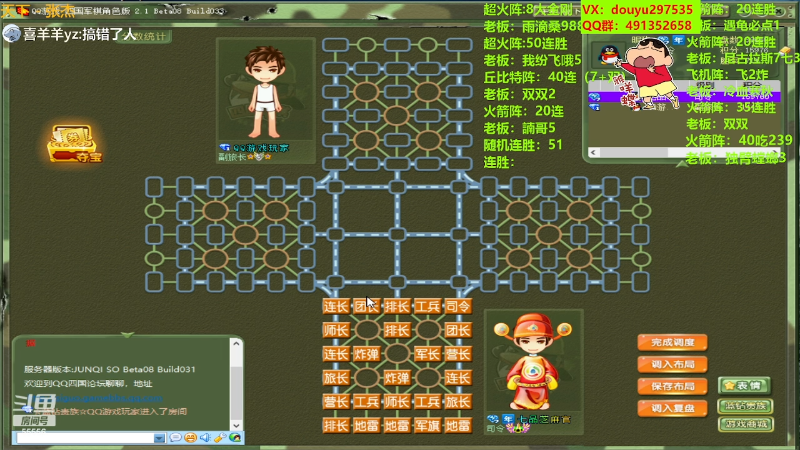Click player list horizontal scrollbar left arrow

(x=593, y=152)
